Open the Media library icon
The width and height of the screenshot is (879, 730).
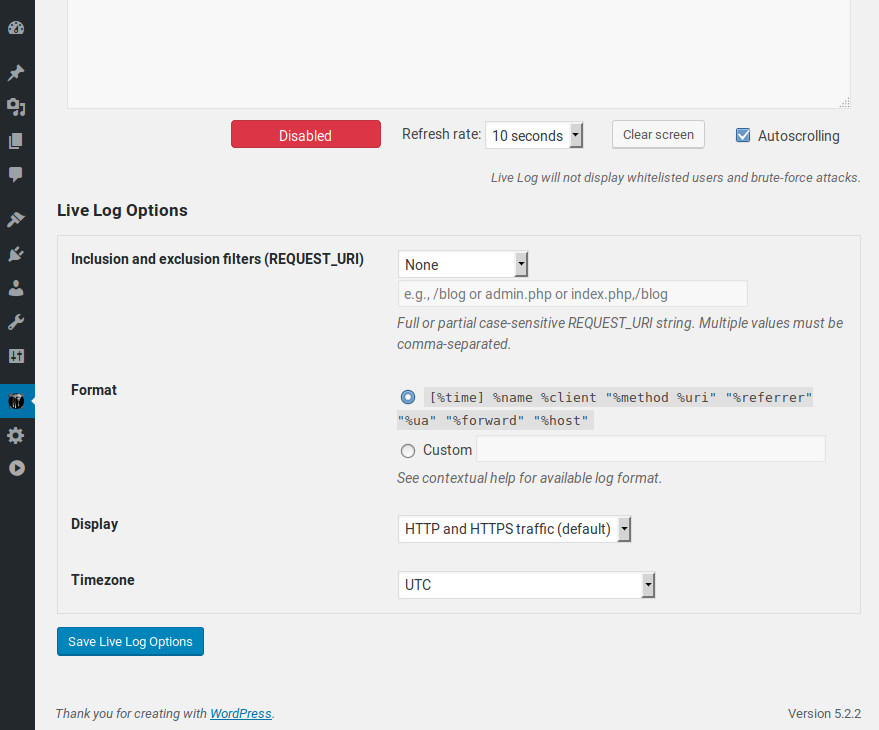click(16, 107)
